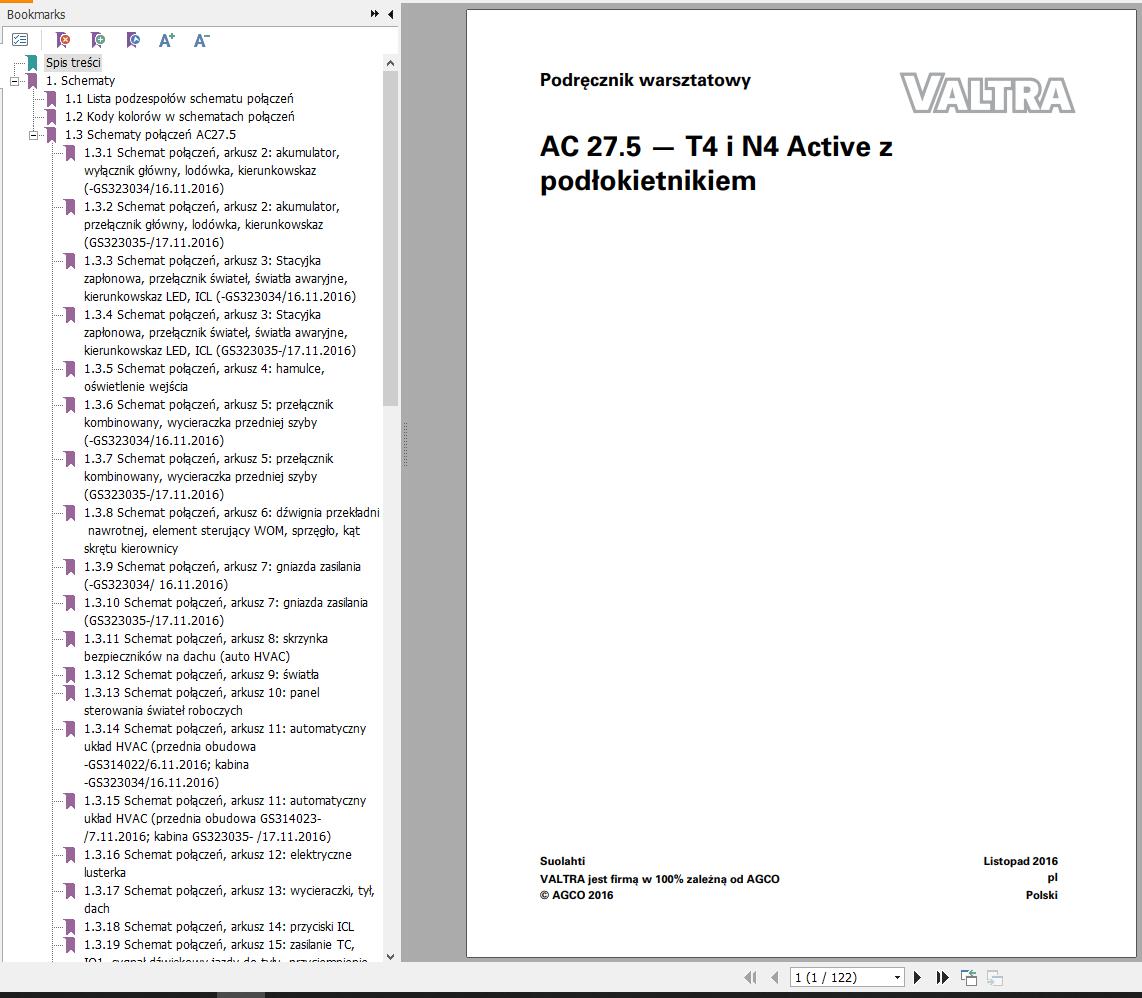Click the bookmark icon for item 1.2

click(x=51, y=117)
